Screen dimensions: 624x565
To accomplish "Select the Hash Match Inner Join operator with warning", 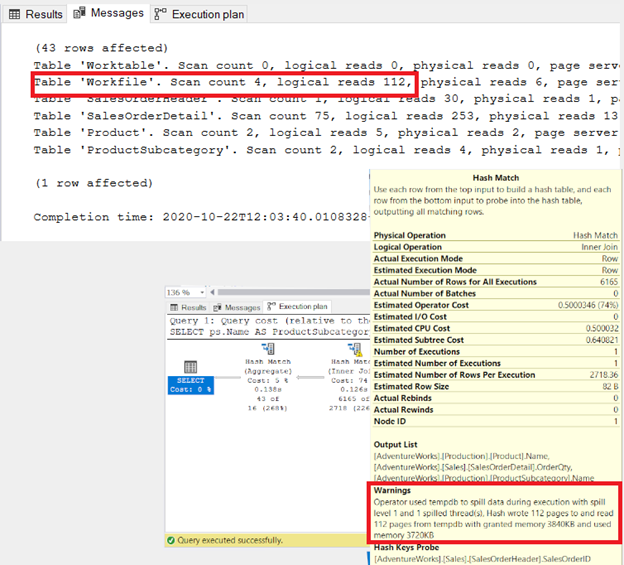I will click(355, 349).
